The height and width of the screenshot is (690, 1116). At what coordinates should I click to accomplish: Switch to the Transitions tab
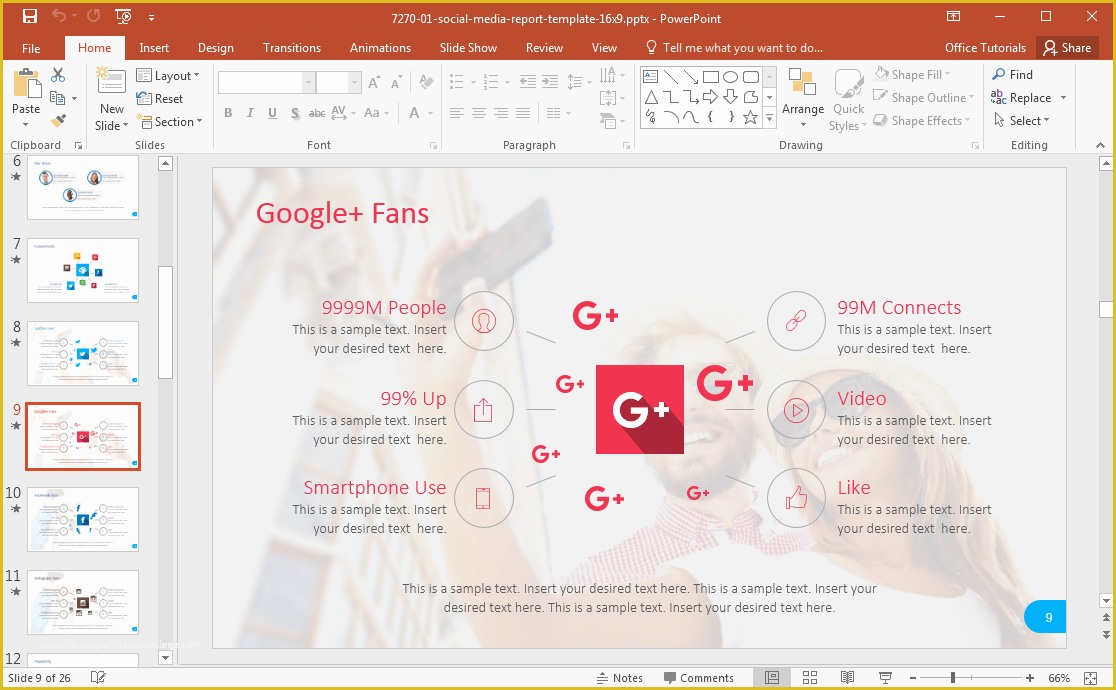[292, 48]
